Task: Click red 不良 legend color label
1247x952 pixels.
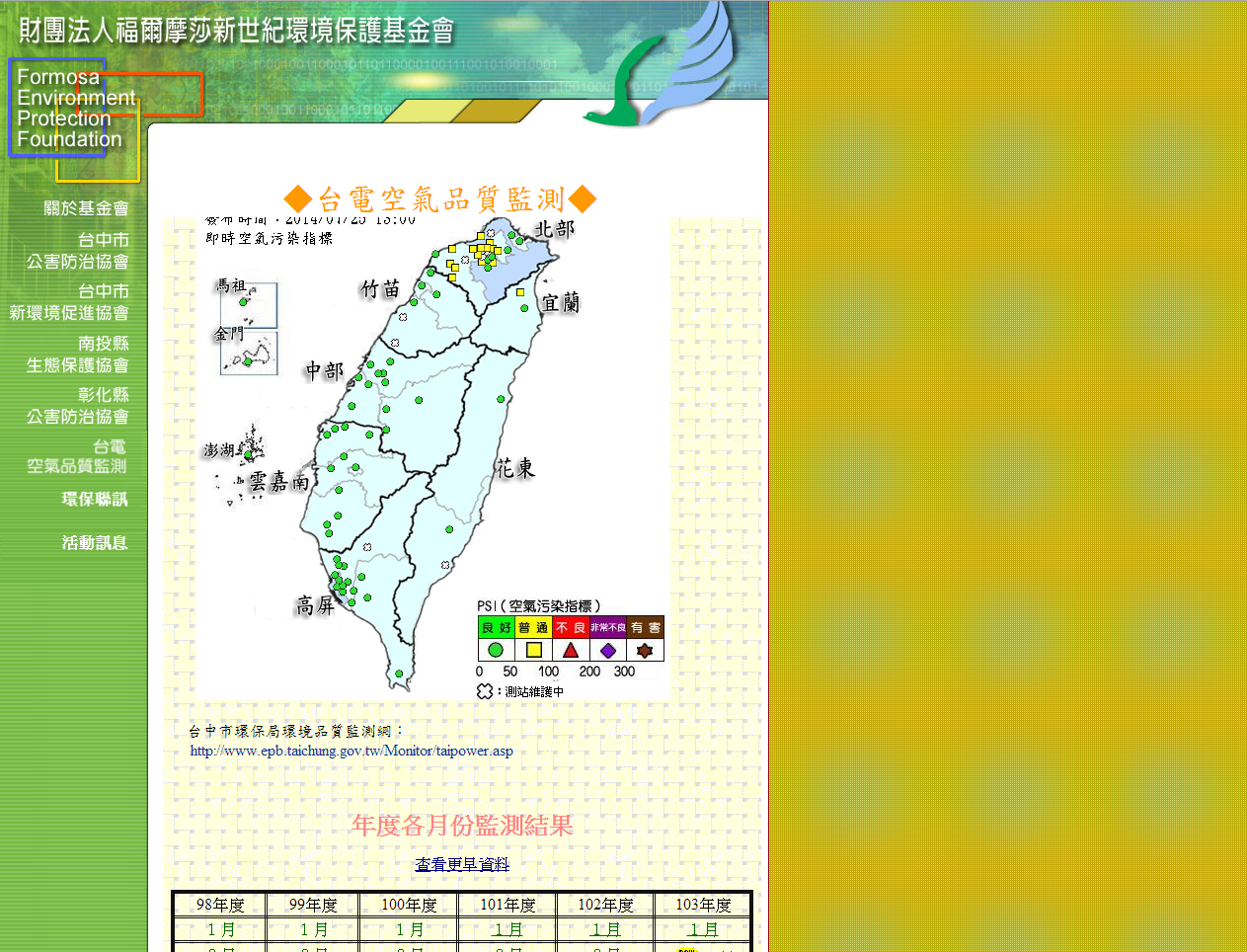Action: click(x=571, y=627)
